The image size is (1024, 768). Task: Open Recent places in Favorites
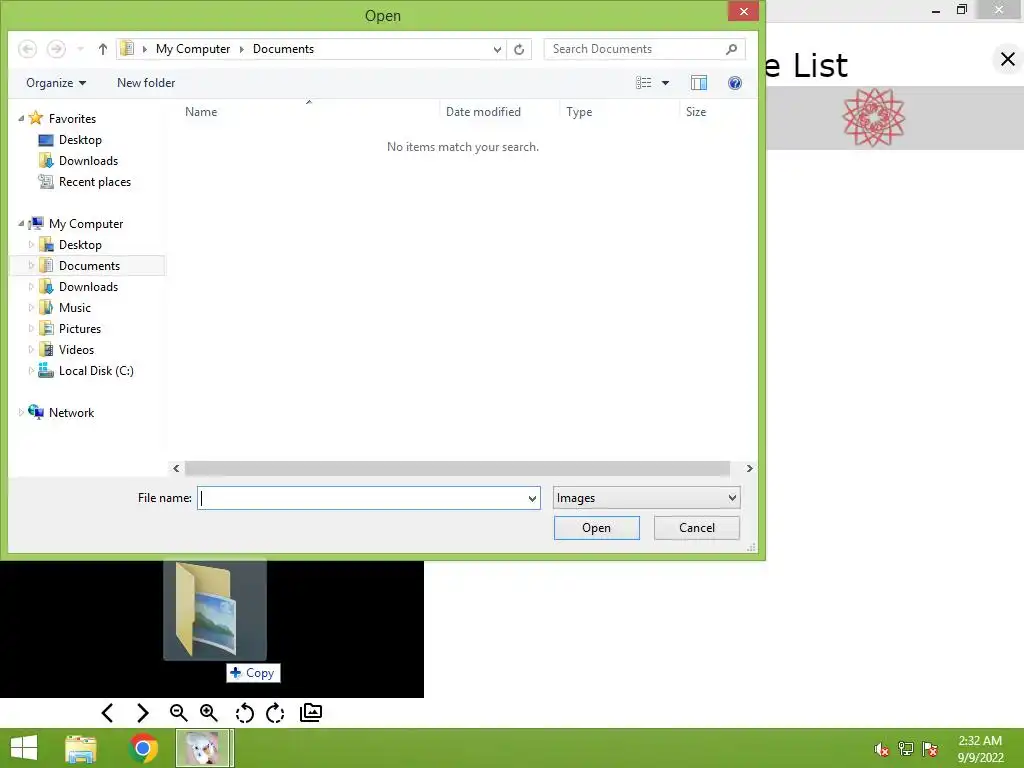[95, 182]
